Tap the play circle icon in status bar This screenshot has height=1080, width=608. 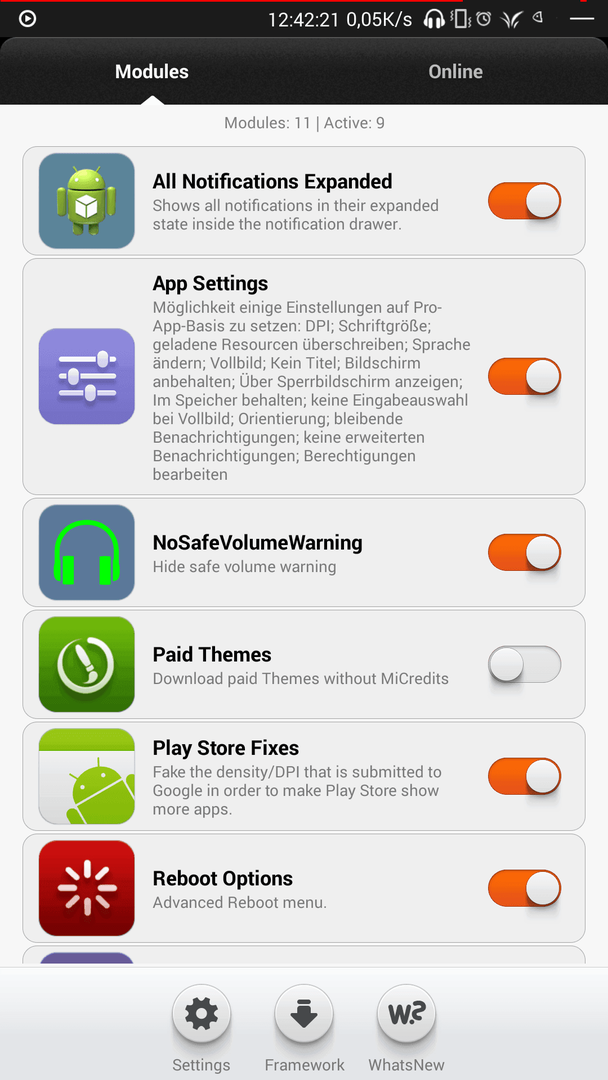tap(27, 19)
